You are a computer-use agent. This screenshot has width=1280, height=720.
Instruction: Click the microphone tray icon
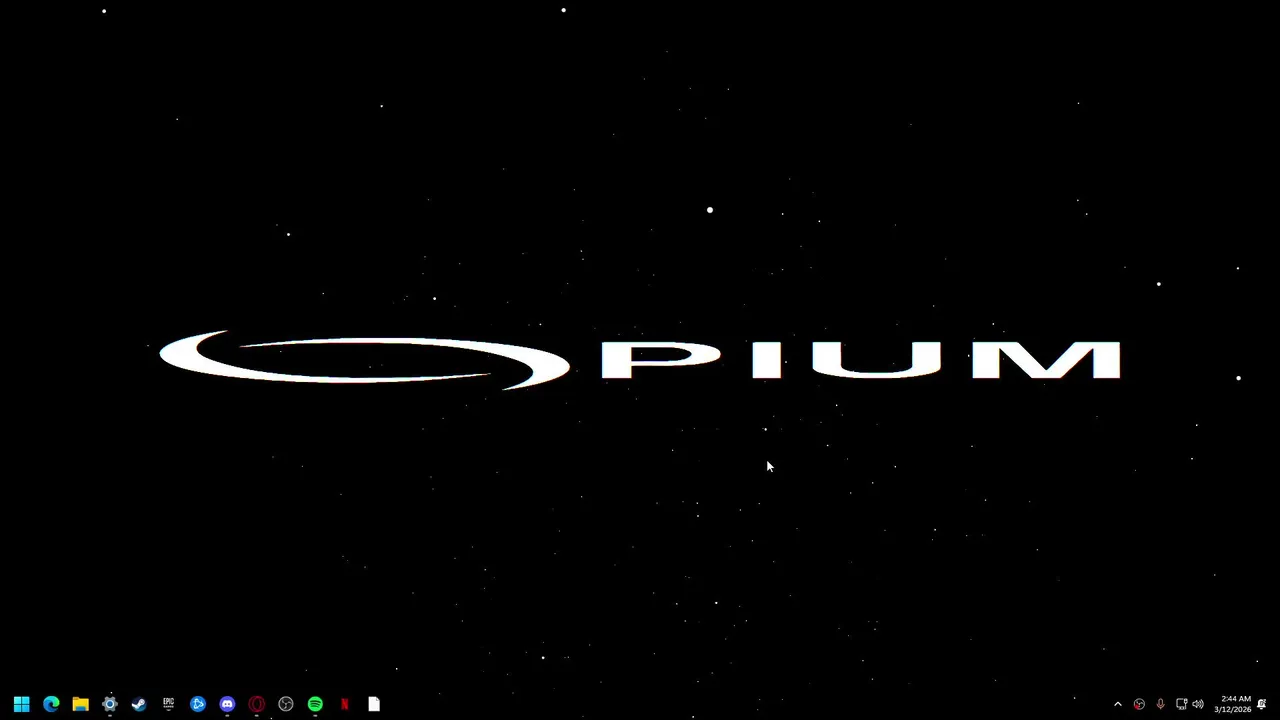coord(1160,704)
